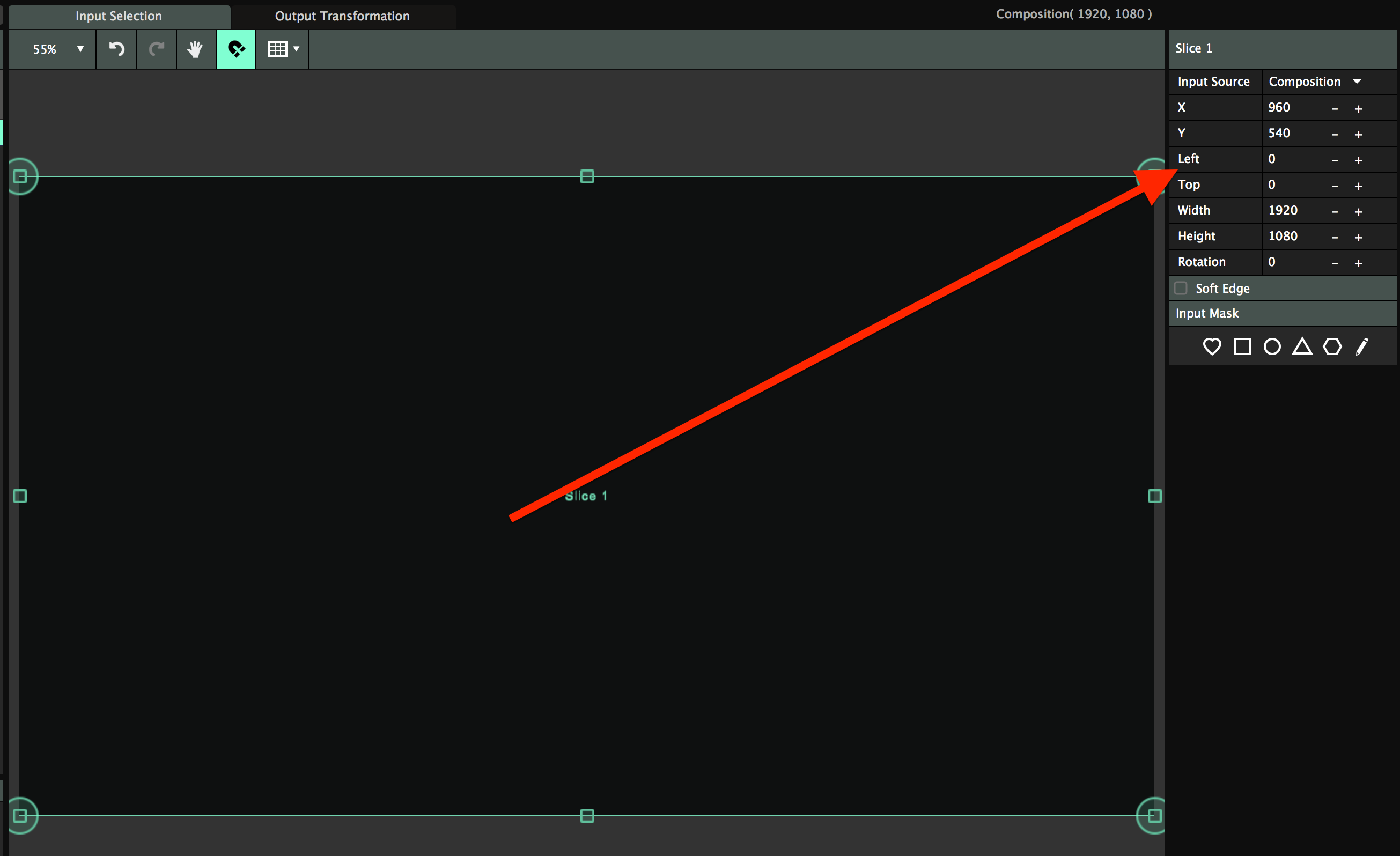
Task: Expand the grid options dropdown arrow
Action: click(297, 49)
